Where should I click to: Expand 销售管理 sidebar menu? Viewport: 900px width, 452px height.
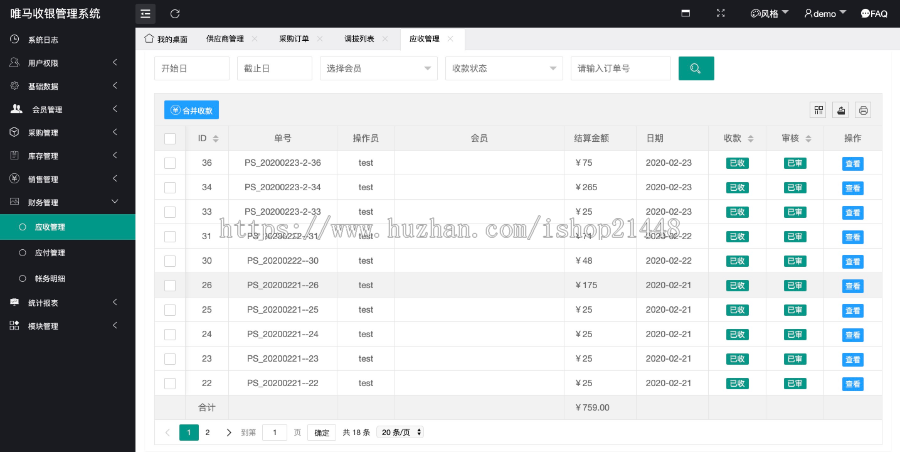coord(68,179)
